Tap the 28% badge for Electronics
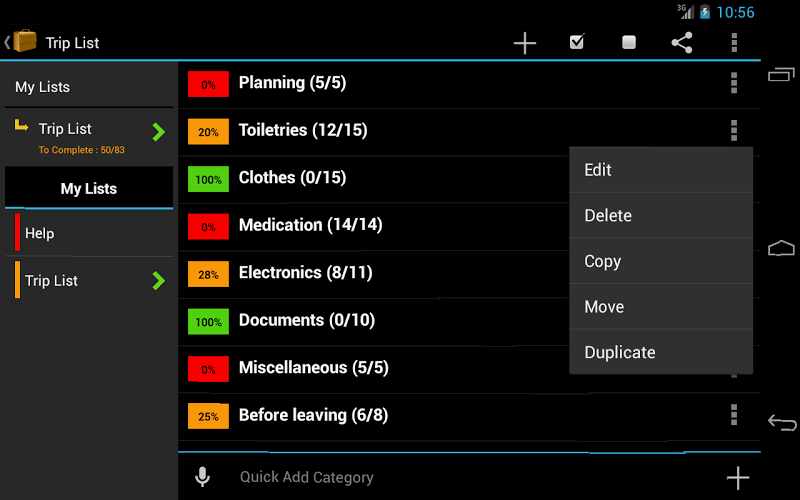Screen dimensions: 800x500 coord(208,274)
